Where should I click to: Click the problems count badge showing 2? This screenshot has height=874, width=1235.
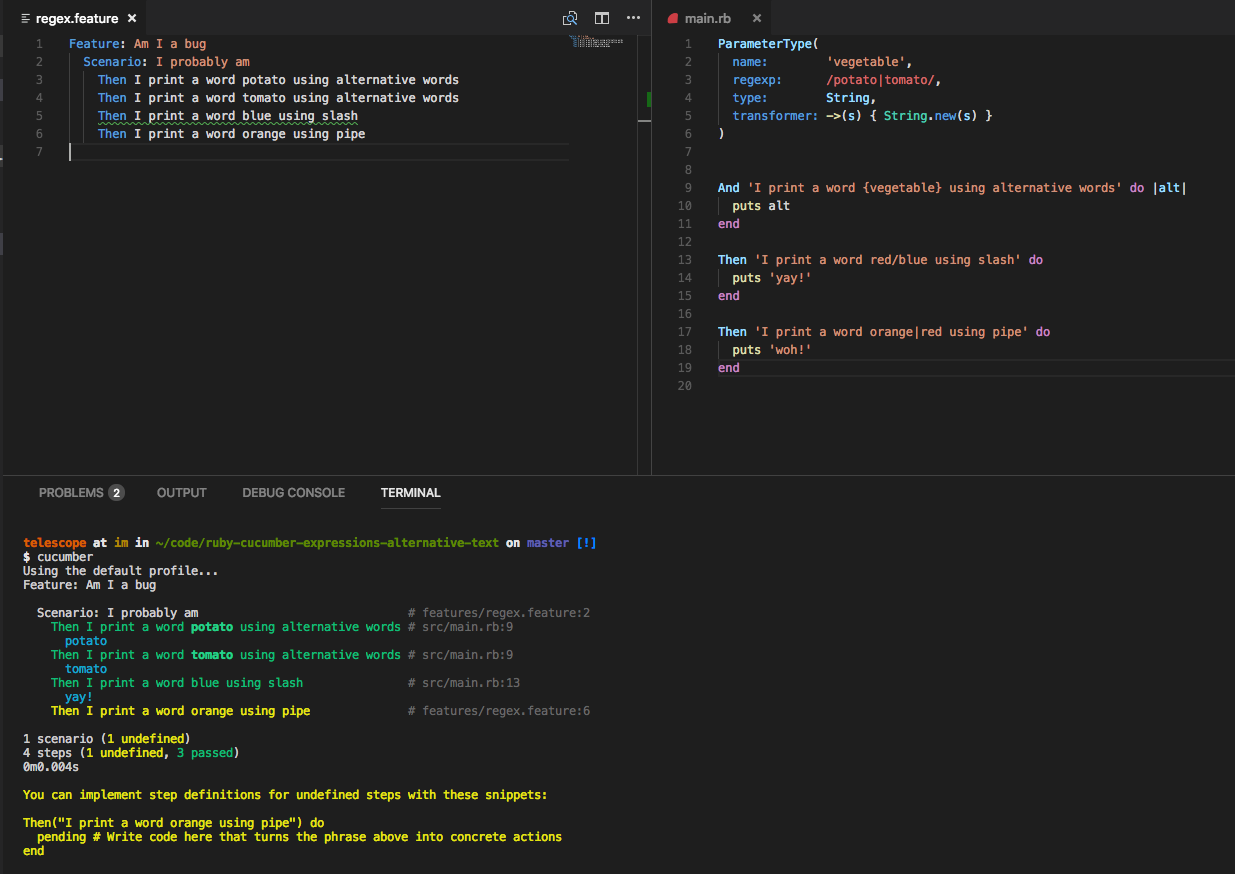[x=116, y=493]
